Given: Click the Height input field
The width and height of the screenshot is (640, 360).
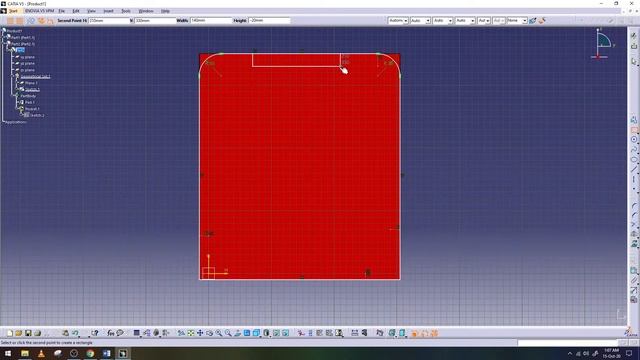Looking at the screenshot, I should tap(269, 20).
